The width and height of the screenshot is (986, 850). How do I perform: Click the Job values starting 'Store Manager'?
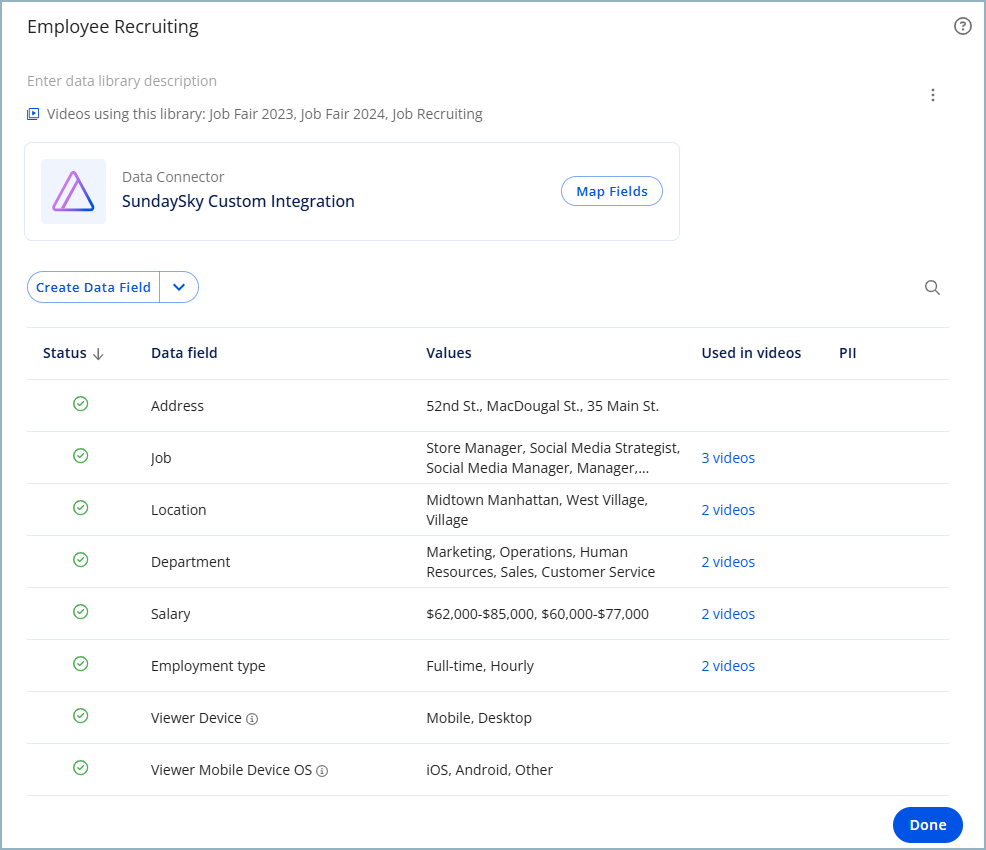(553, 458)
